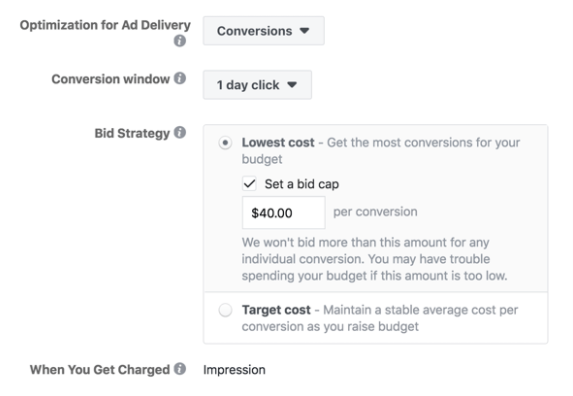Click the $40.00 bid cap amount field
This screenshot has width=573, height=396.
pyautogui.click(x=284, y=213)
